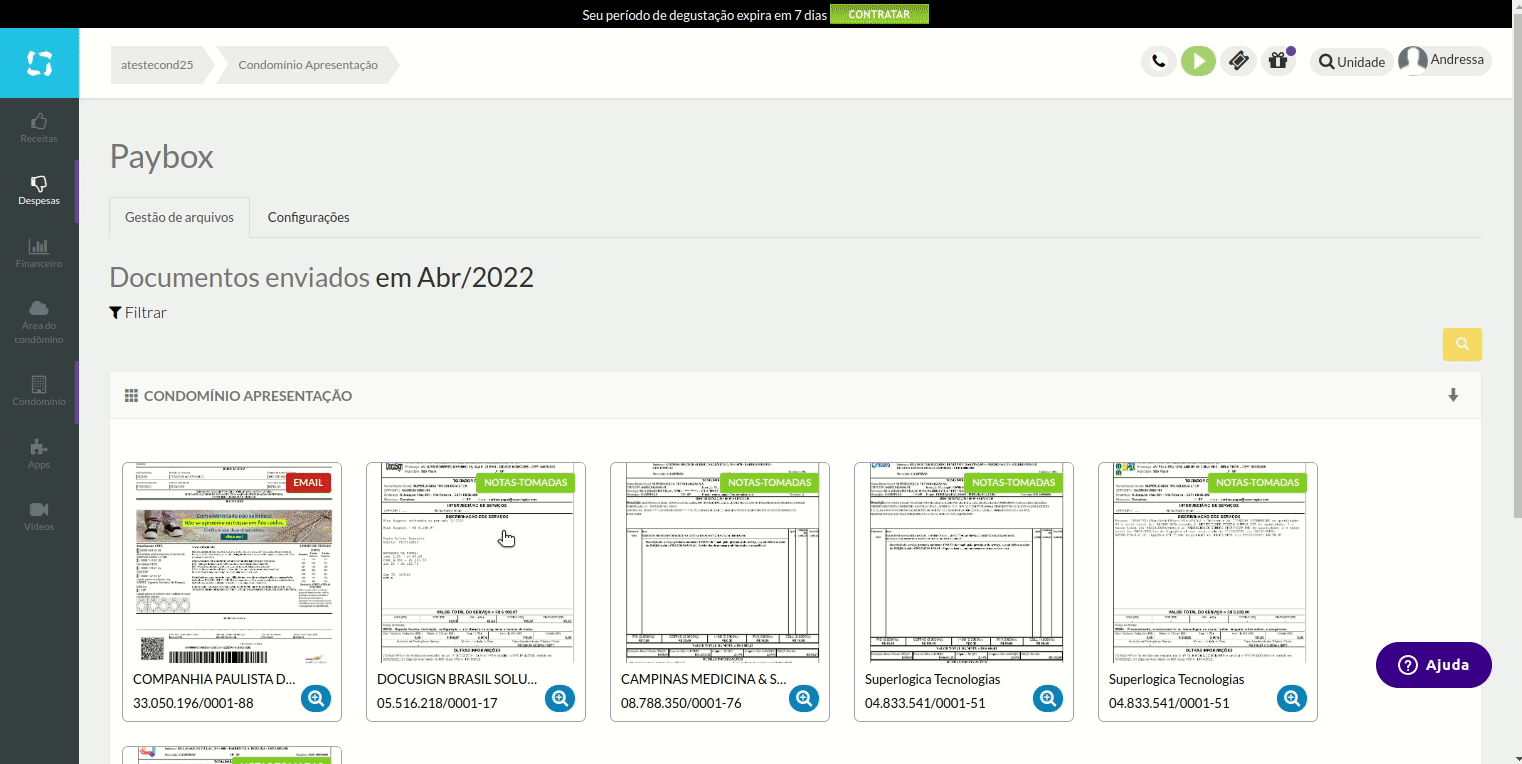
Task: Open the Despesas sidebar section
Action: pos(39,190)
